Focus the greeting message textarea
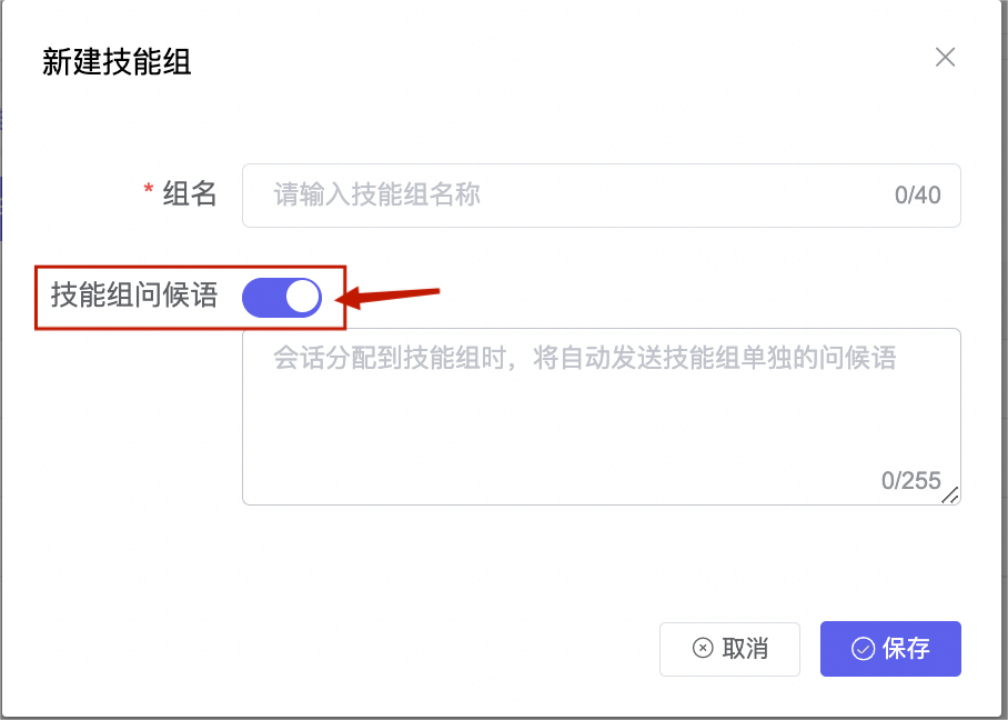Image resolution: width=1008 pixels, height=720 pixels. (601, 417)
